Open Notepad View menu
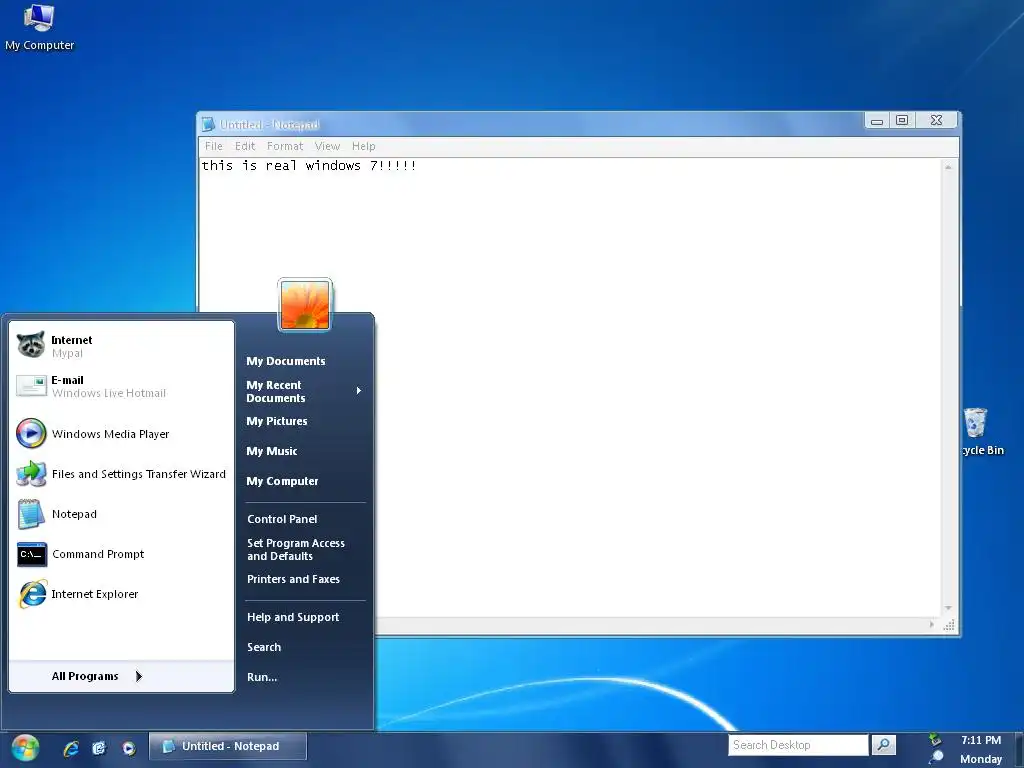This screenshot has height=768, width=1024. (327, 146)
